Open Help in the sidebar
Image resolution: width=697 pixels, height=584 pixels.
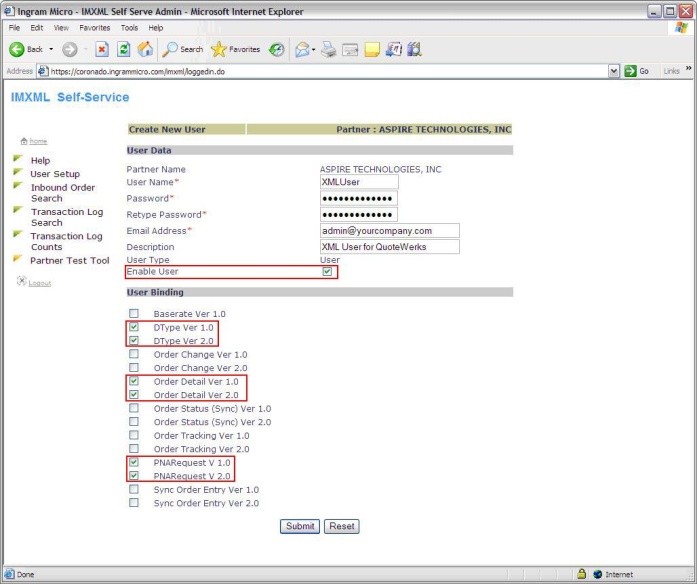(x=40, y=160)
